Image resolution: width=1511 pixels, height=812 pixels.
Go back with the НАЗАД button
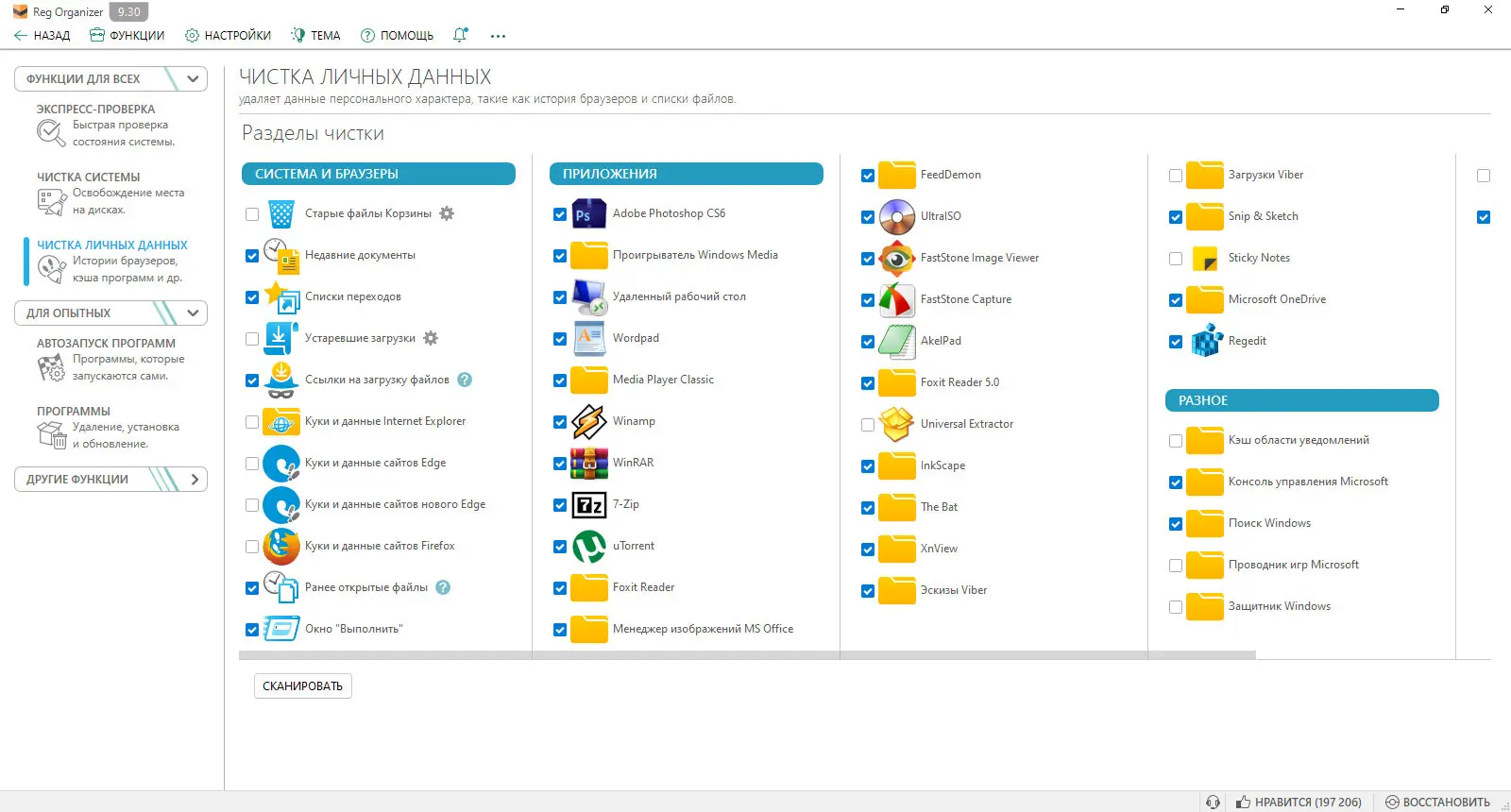click(42, 36)
